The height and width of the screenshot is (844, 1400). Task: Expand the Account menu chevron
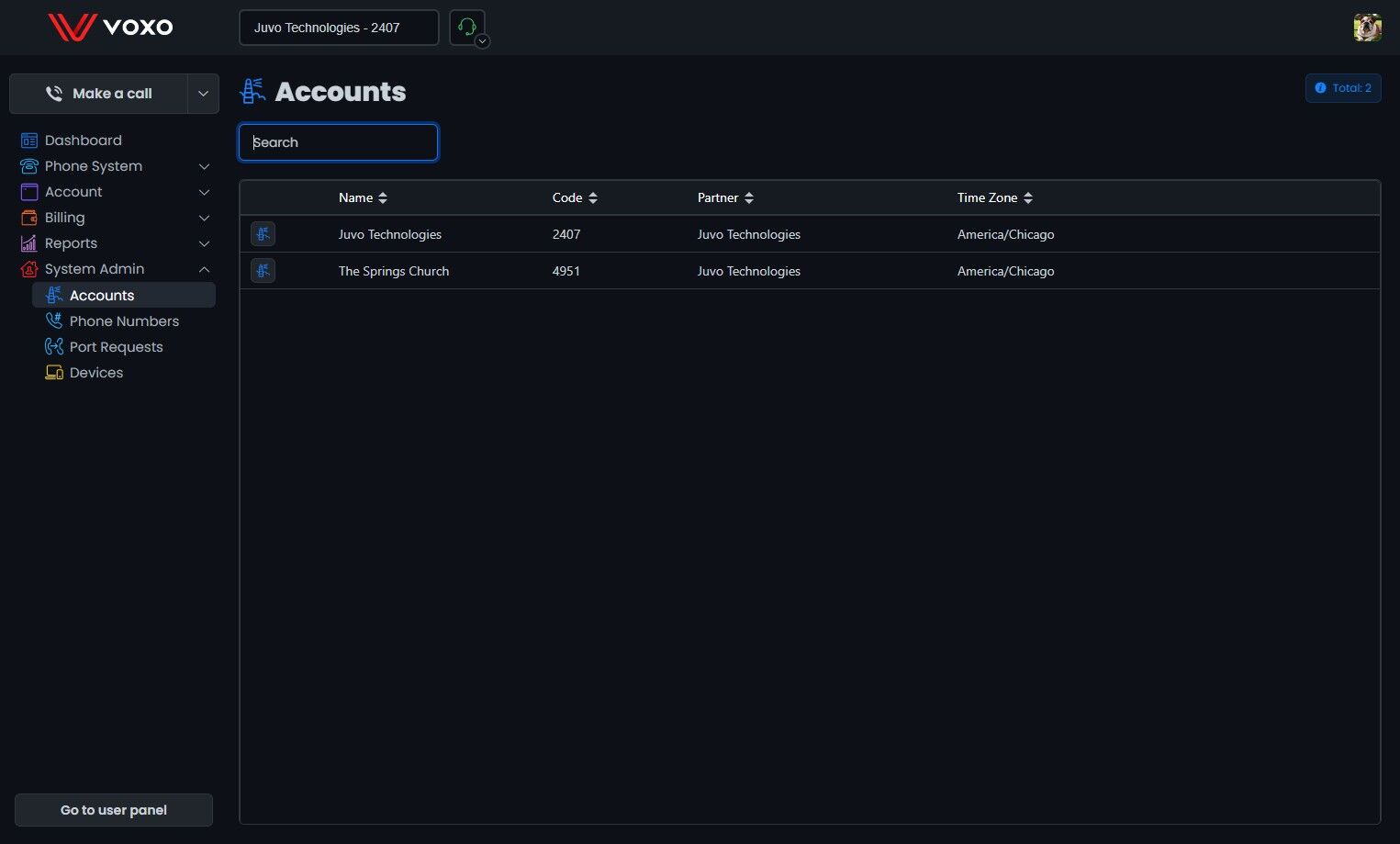[x=205, y=192]
